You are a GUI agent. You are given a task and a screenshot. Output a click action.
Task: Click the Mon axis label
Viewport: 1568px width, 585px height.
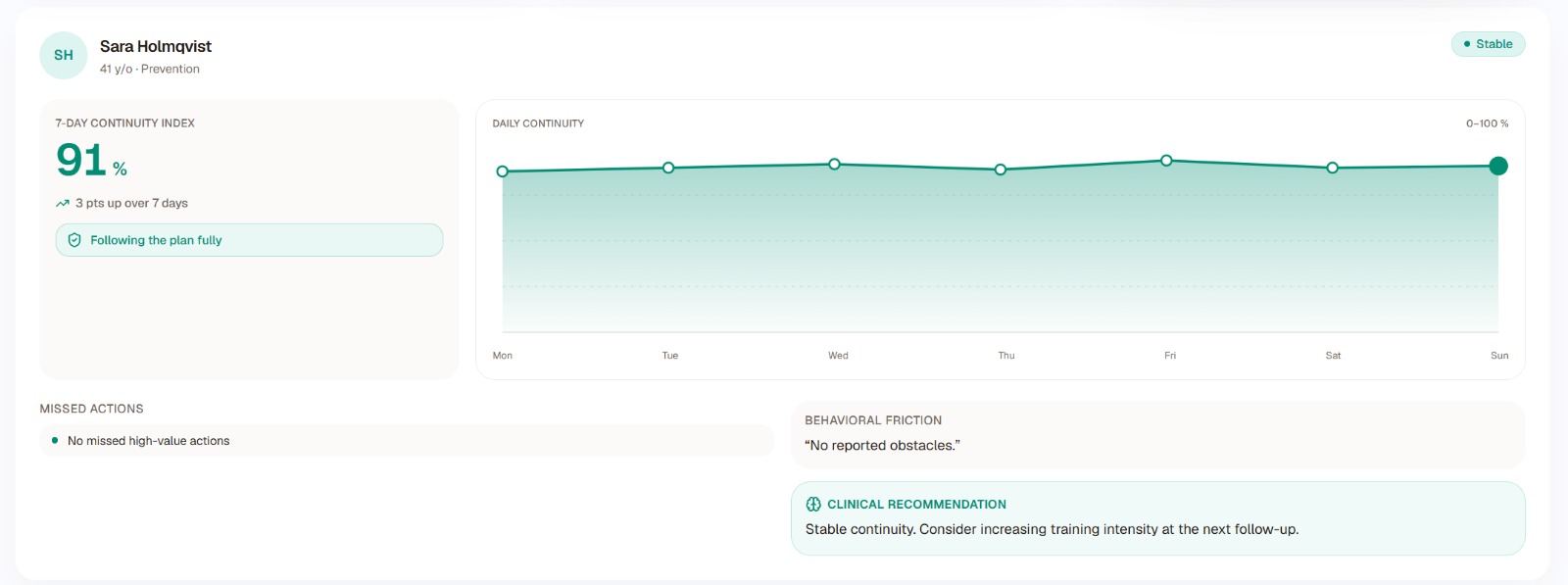tap(503, 356)
